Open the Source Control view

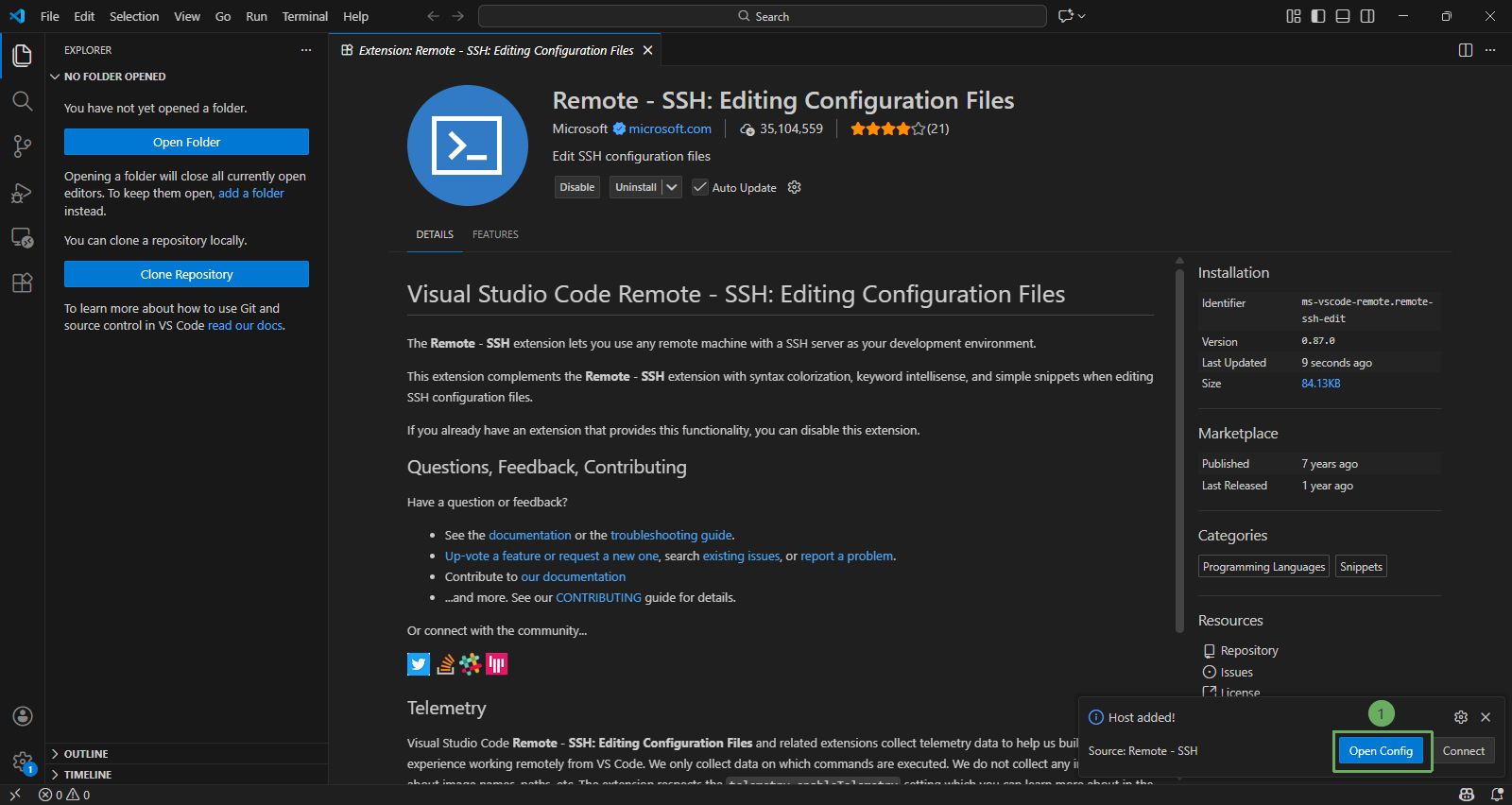22,146
